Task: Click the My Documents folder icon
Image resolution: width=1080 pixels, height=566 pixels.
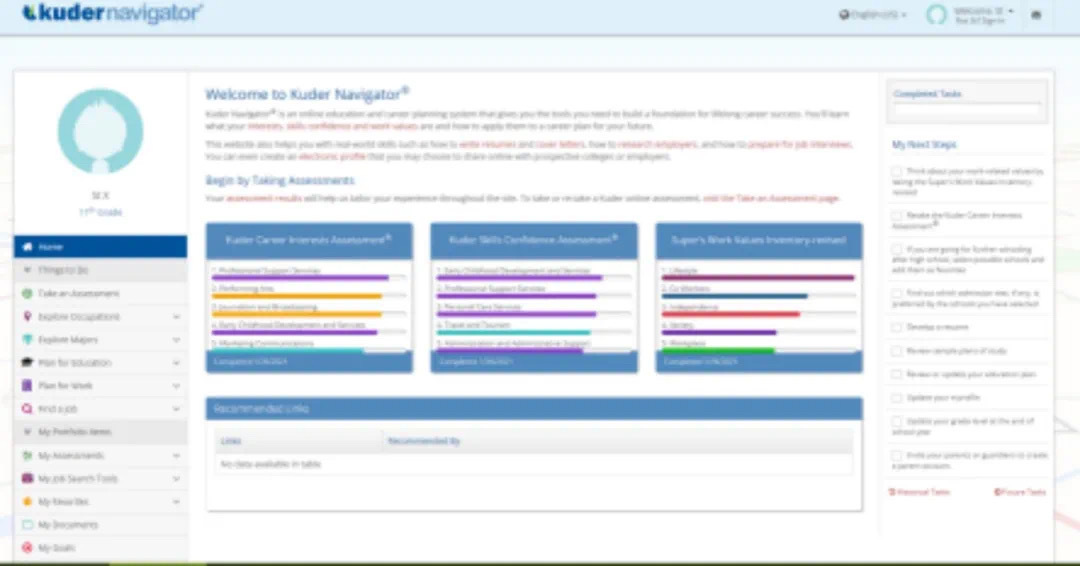Action: (28, 525)
